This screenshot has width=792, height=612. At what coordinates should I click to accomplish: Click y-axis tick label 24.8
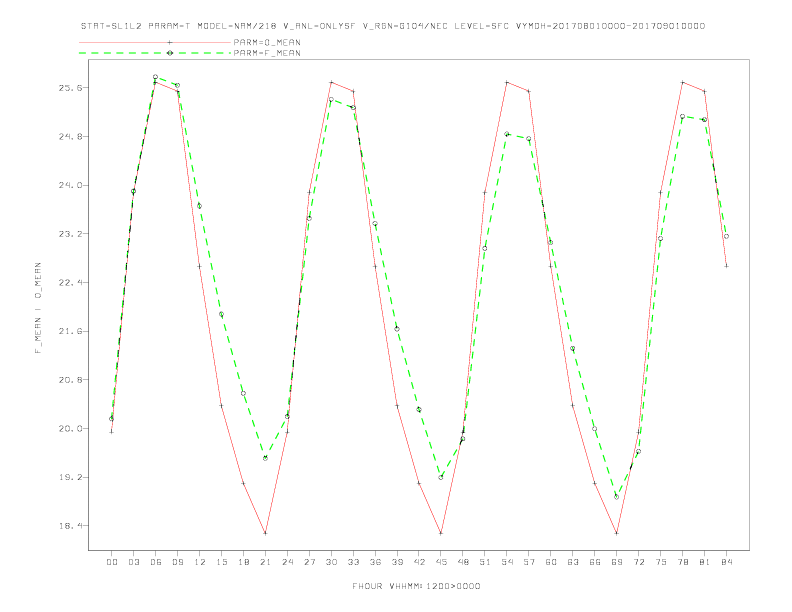tap(68, 136)
